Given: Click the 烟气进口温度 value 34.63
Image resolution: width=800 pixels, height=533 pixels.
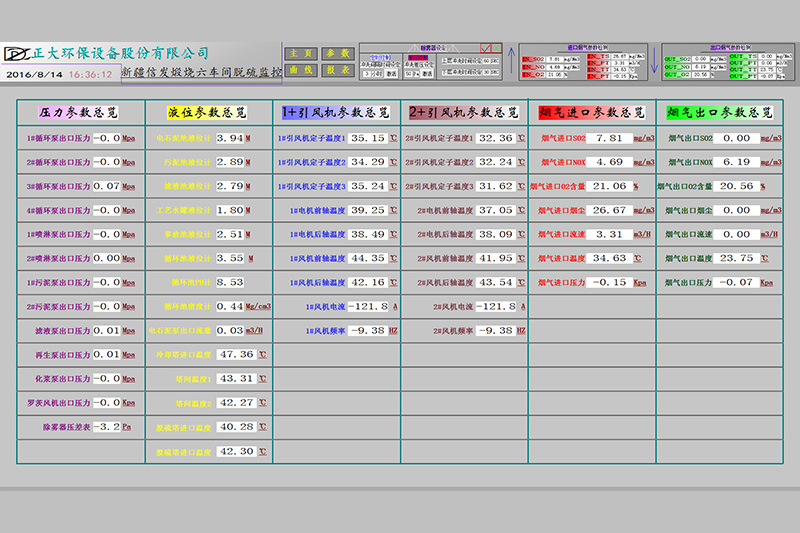Looking at the screenshot, I should click(x=609, y=259).
